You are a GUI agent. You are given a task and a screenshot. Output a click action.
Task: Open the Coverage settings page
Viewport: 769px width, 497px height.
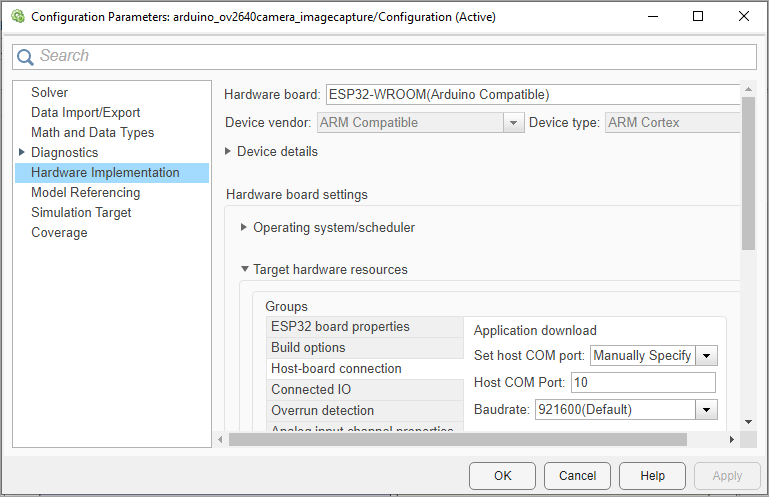click(x=59, y=232)
